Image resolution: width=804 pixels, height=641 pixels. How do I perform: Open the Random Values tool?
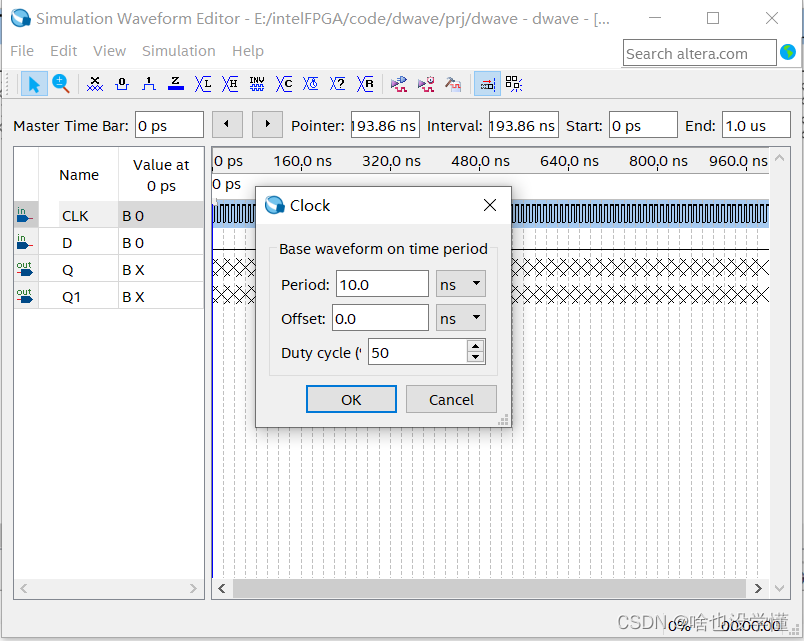coord(365,84)
